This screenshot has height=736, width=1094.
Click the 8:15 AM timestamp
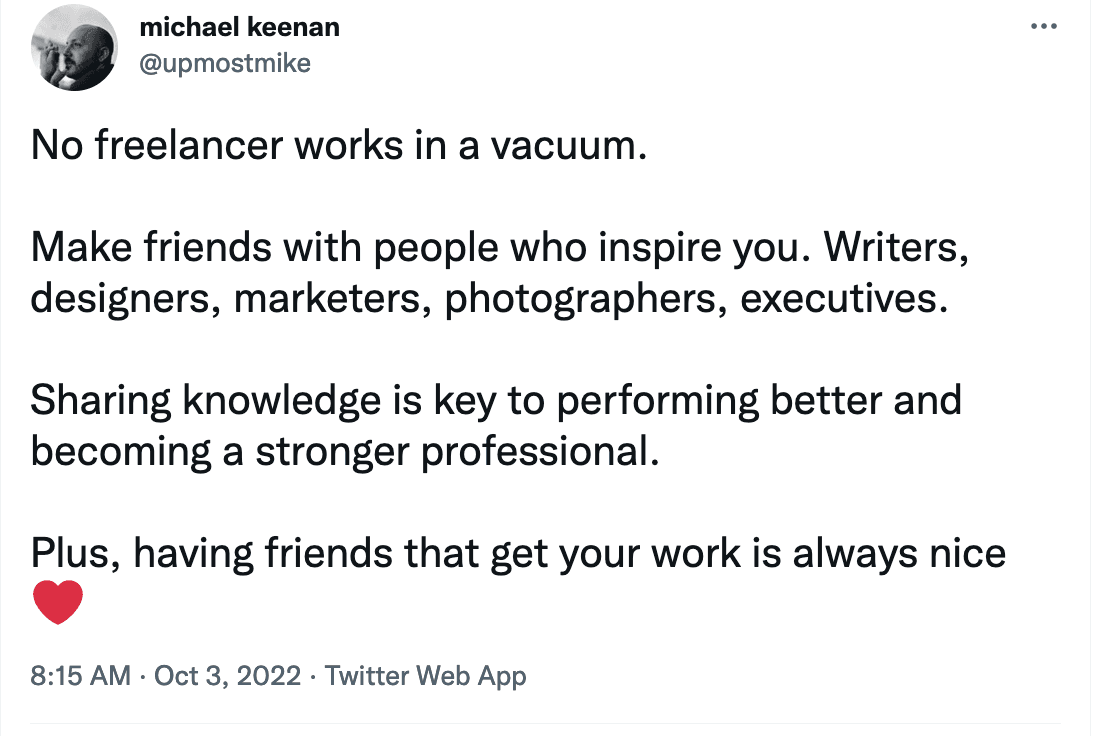[81, 676]
